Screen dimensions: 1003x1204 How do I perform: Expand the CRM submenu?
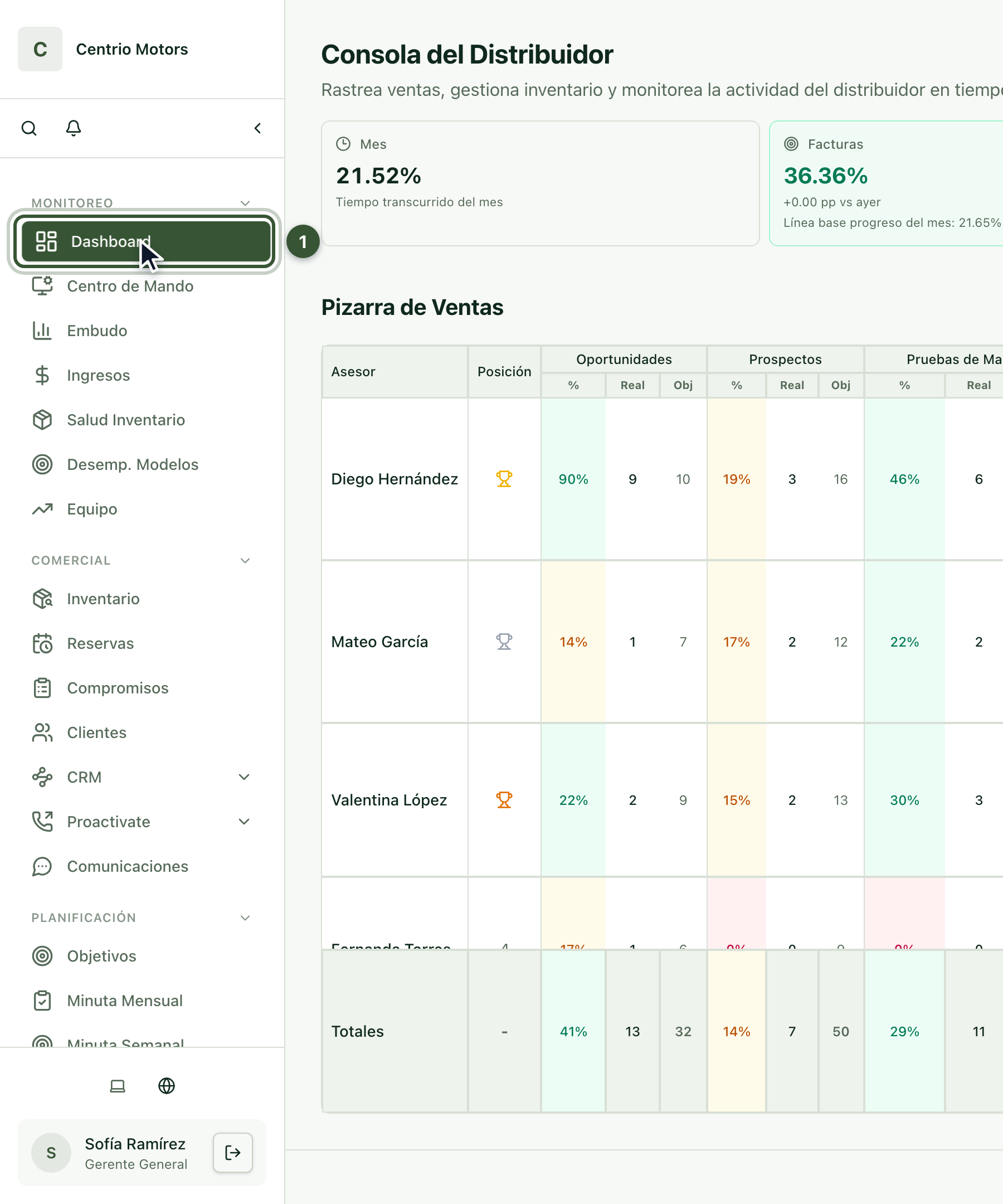pyautogui.click(x=244, y=777)
